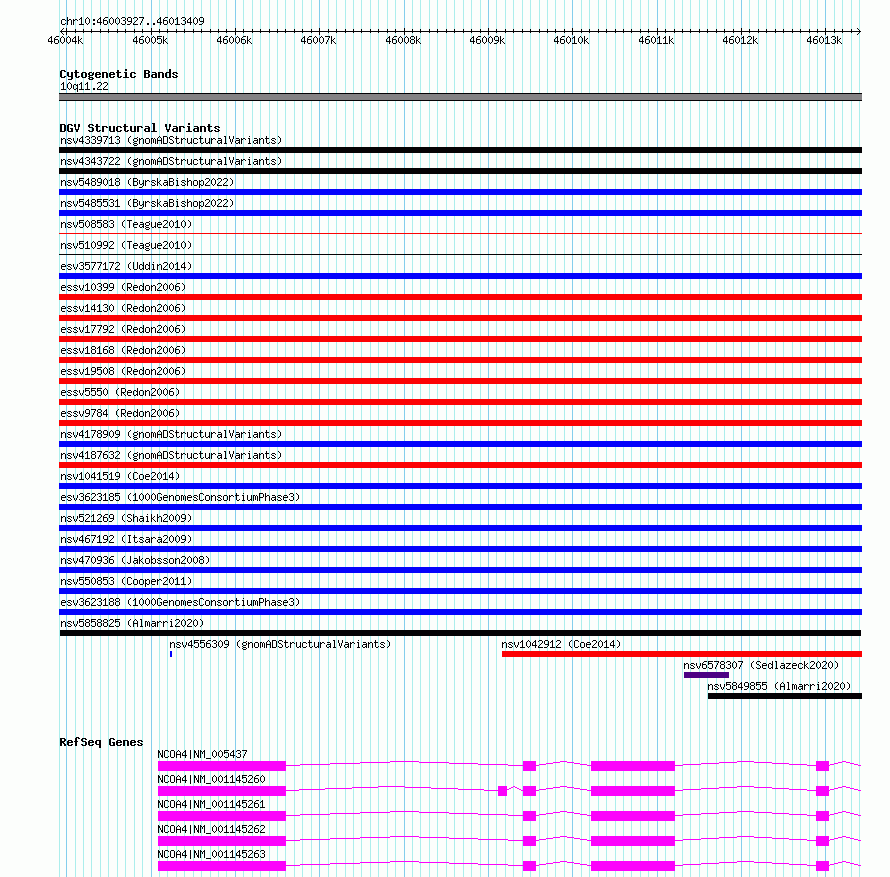Screen dimensions: 890x877
Task: Select esv3623188 1000Genomes variant label
Action: (180, 602)
